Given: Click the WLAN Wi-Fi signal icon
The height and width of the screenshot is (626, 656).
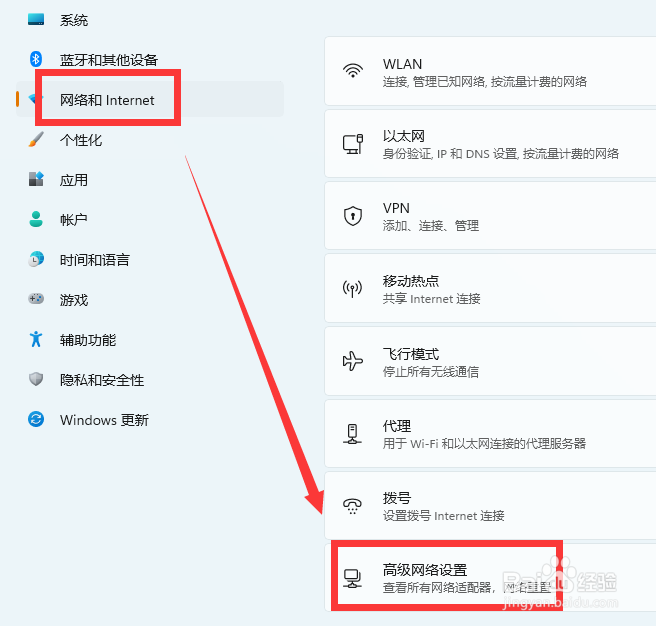Looking at the screenshot, I should point(353,71).
